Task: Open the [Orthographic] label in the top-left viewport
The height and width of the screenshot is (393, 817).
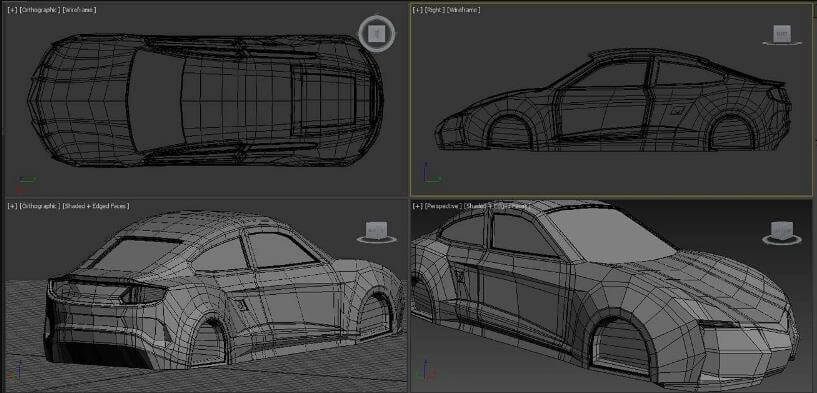Action: (40, 10)
